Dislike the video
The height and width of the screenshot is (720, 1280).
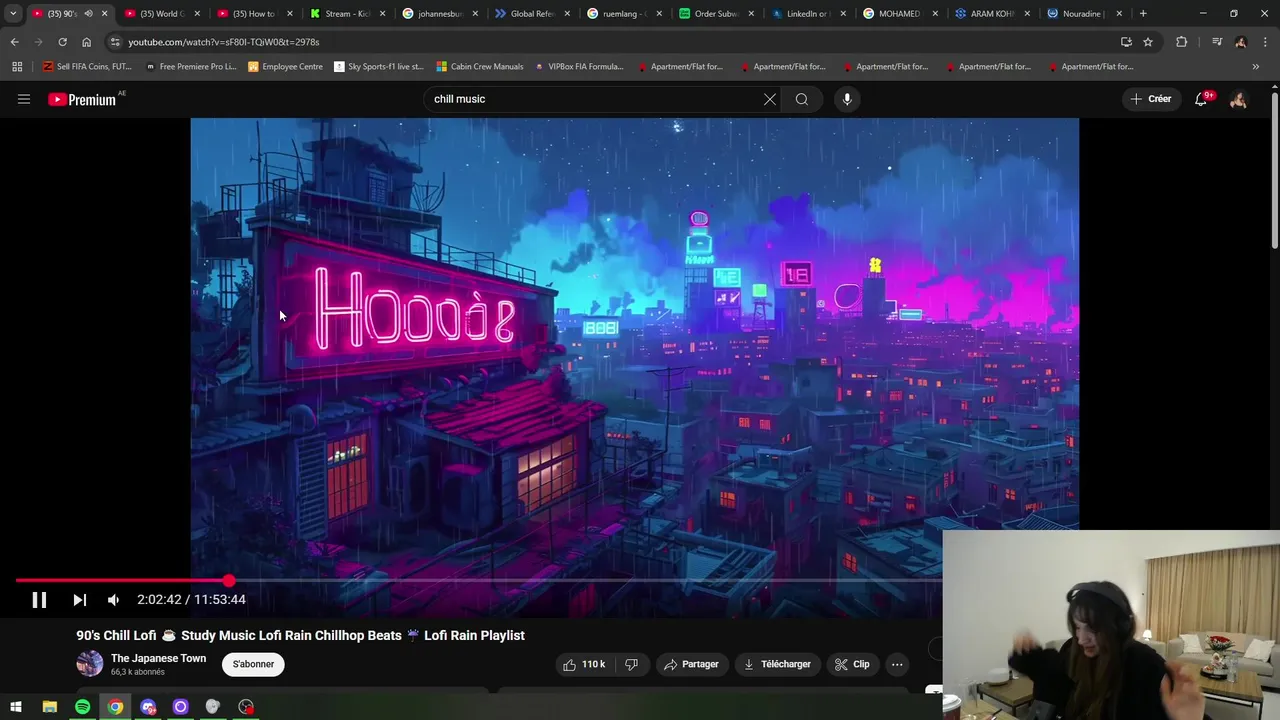coord(632,664)
